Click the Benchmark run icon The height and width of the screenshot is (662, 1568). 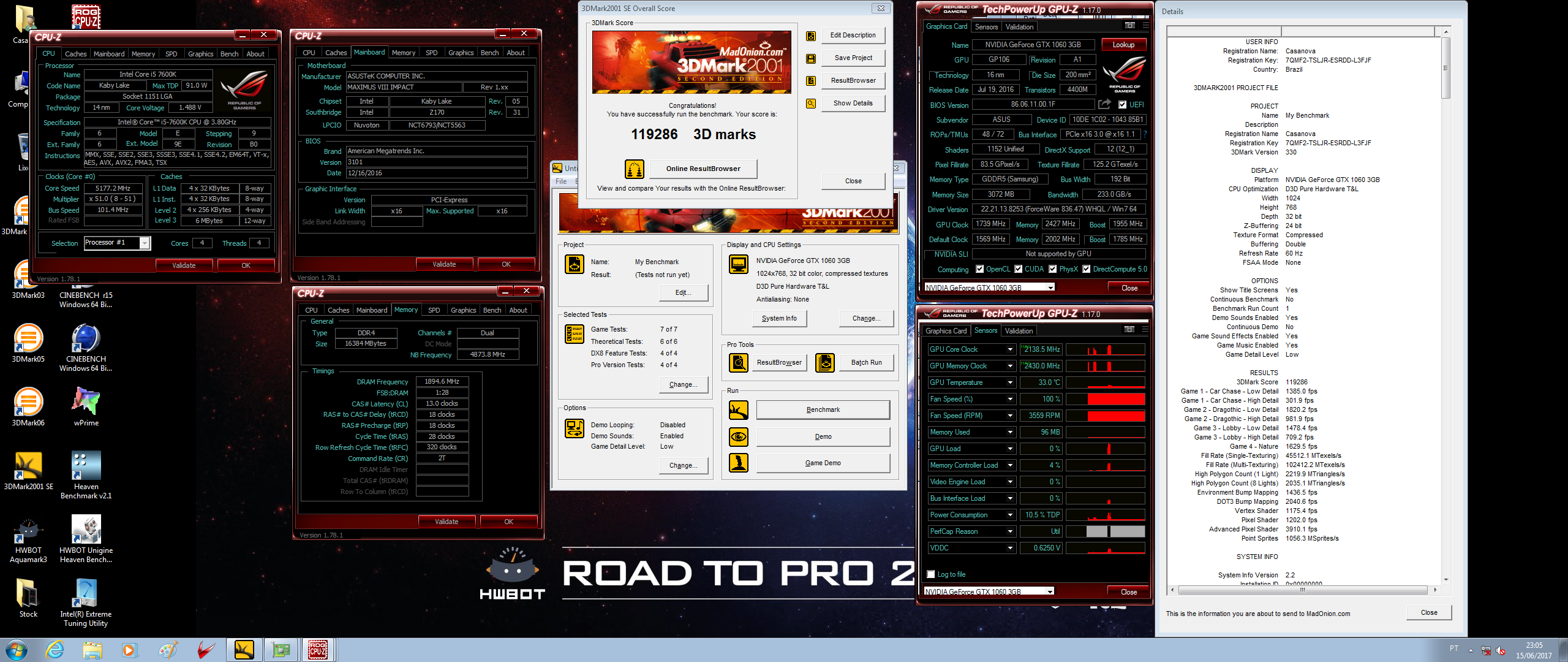[738, 409]
